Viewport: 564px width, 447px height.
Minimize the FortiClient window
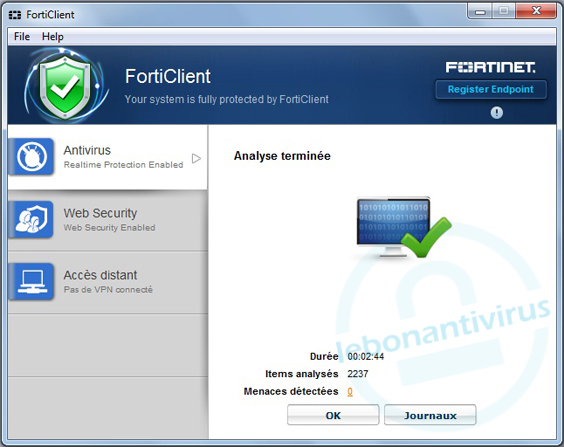(x=480, y=12)
